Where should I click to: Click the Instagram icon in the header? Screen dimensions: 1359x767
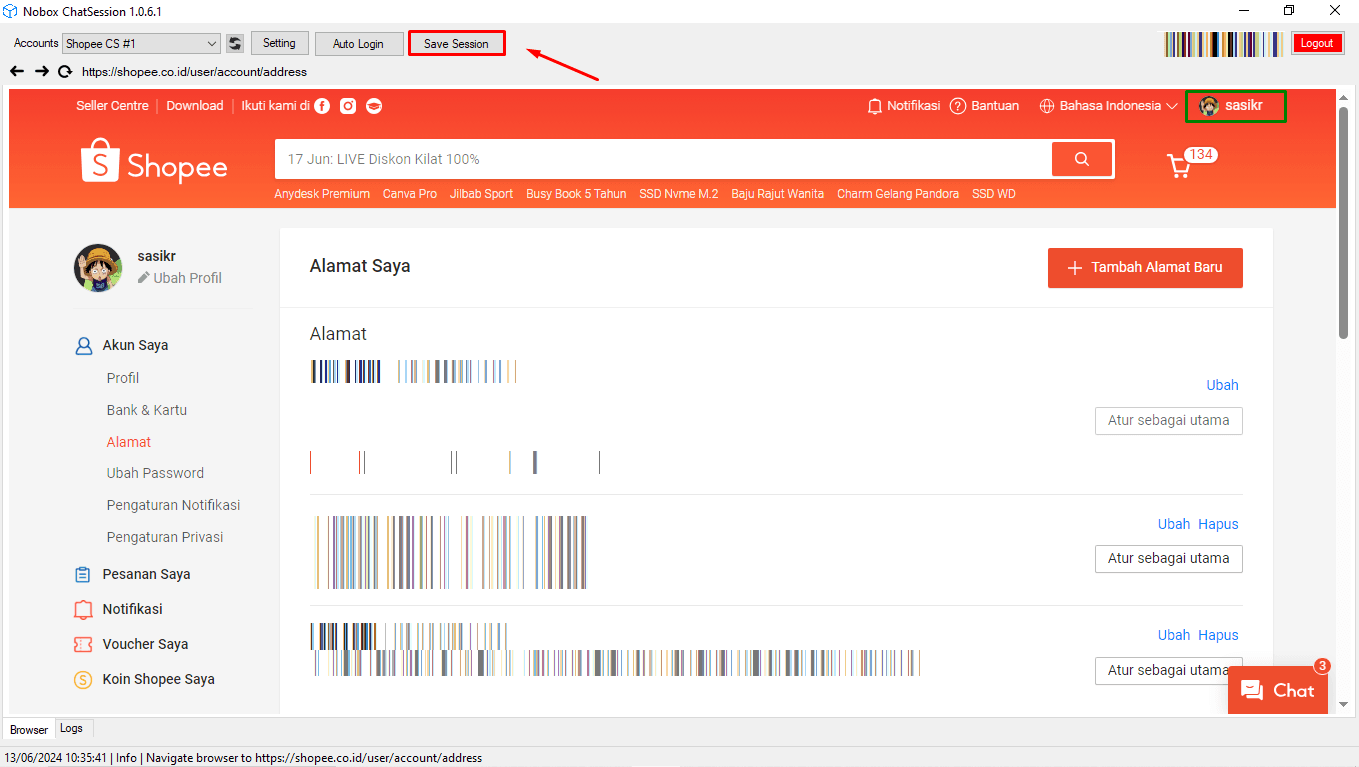point(347,105)
